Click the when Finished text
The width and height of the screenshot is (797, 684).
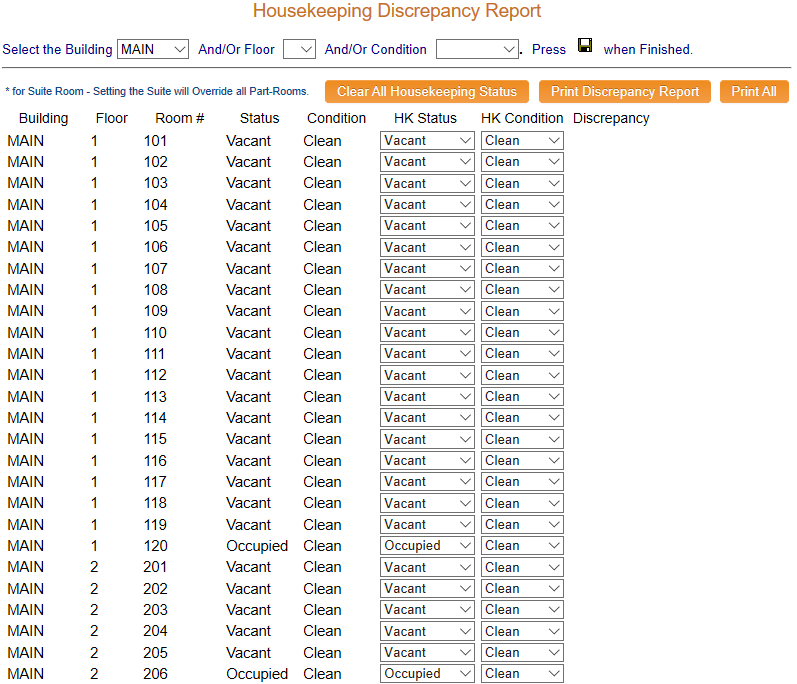[x=648, y=49]
